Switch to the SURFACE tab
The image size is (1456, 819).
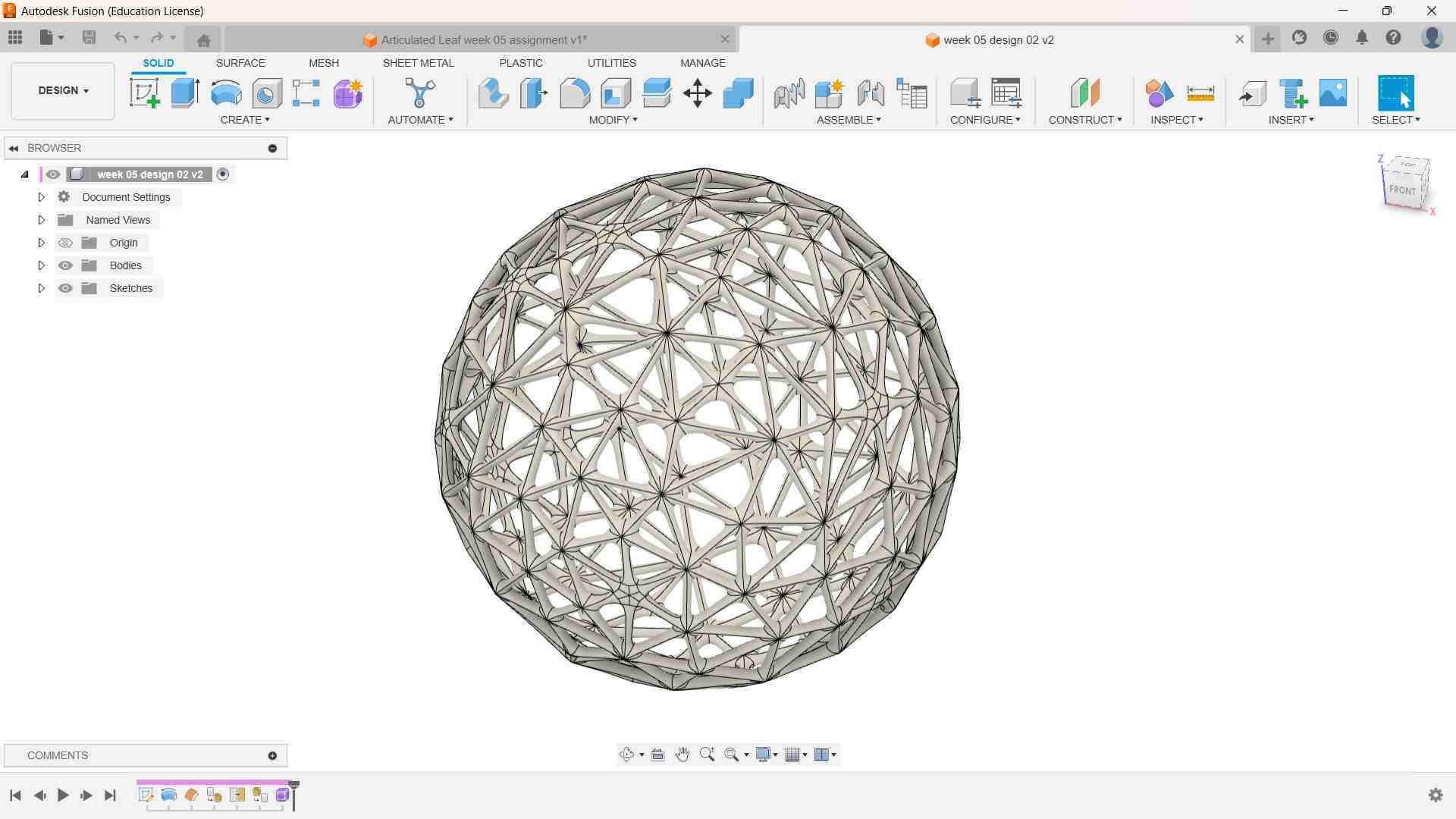[x=240, y=63]
